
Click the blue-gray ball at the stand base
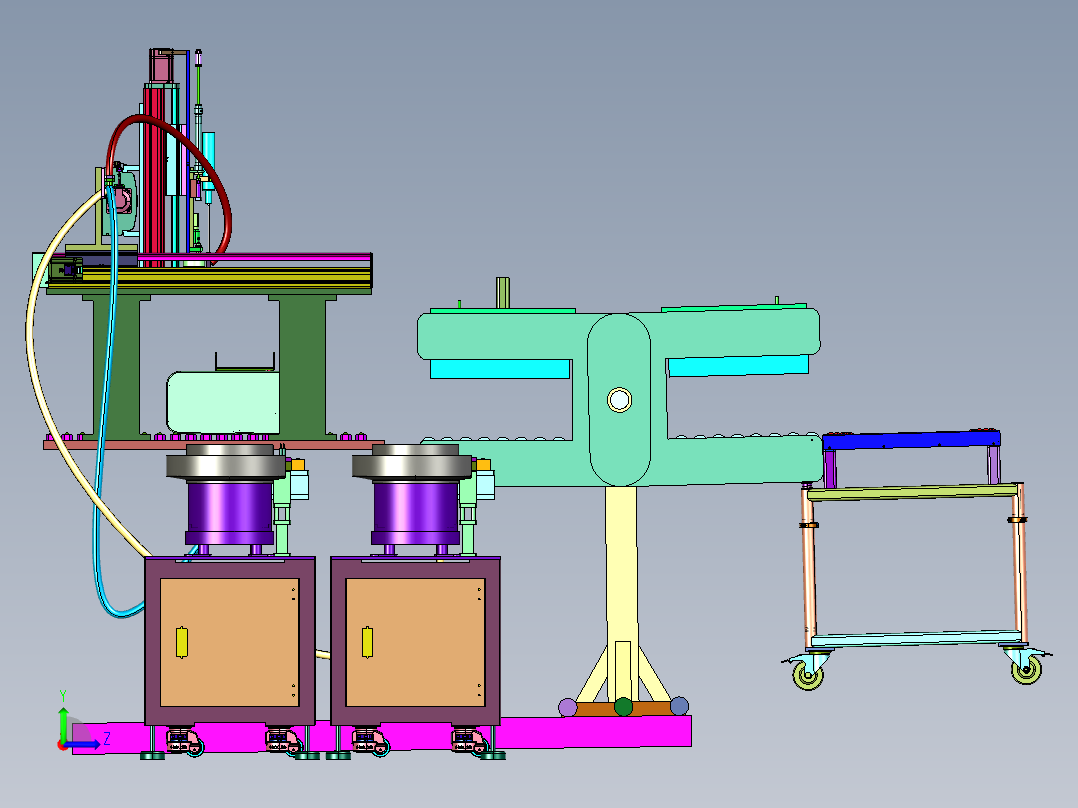pos(679,706)
